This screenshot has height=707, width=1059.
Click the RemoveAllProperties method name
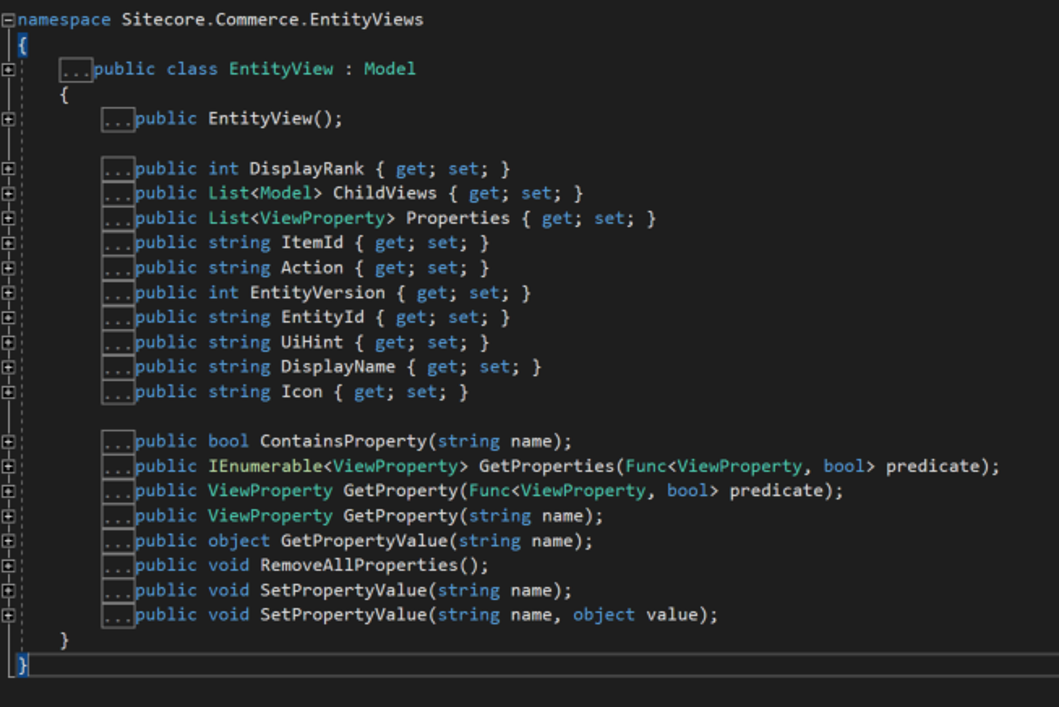click(359, 565)
